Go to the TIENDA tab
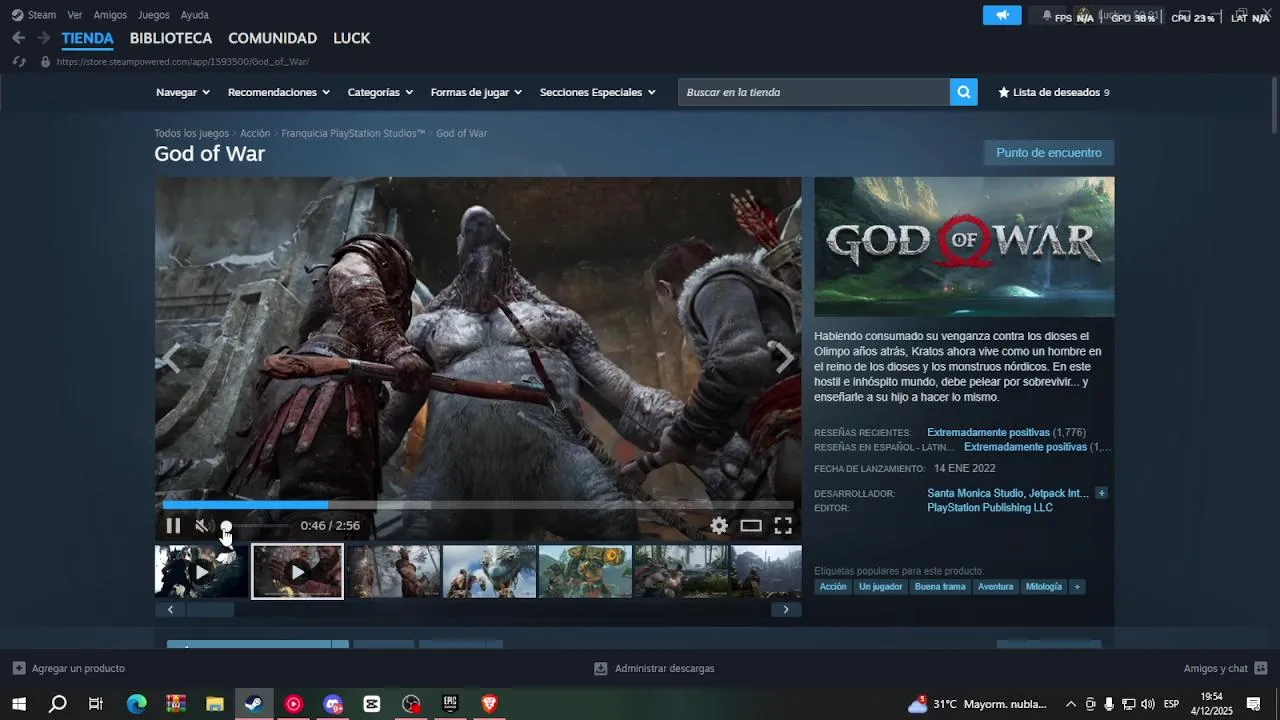Image resolution: width=1280 pixels, height=720 pixels. tap(88, 38)
